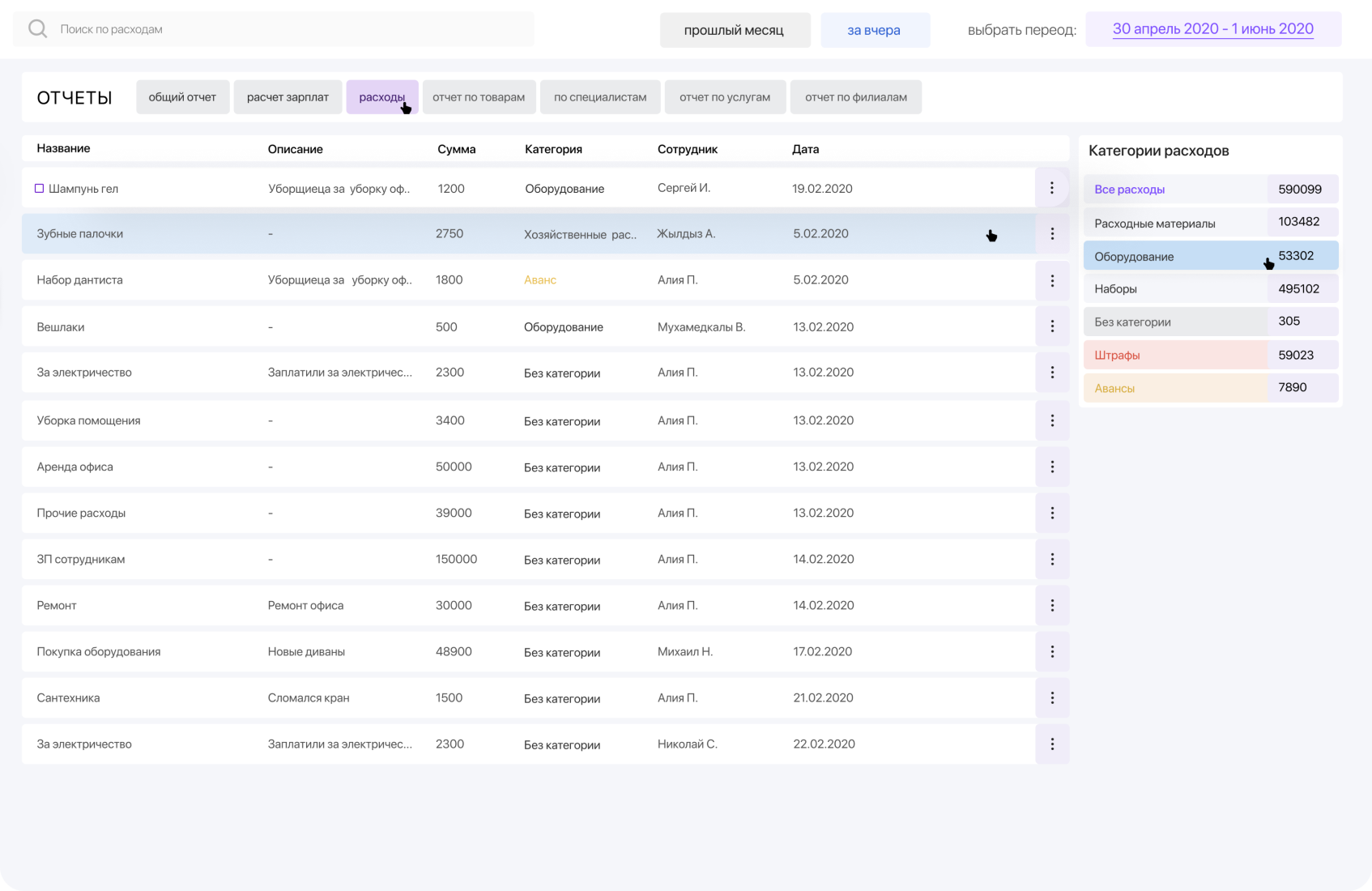Viewport: 1372px width, 891px height.
Task: Open three-dot menu for Ремонт row
Action: pos(1051,605)
